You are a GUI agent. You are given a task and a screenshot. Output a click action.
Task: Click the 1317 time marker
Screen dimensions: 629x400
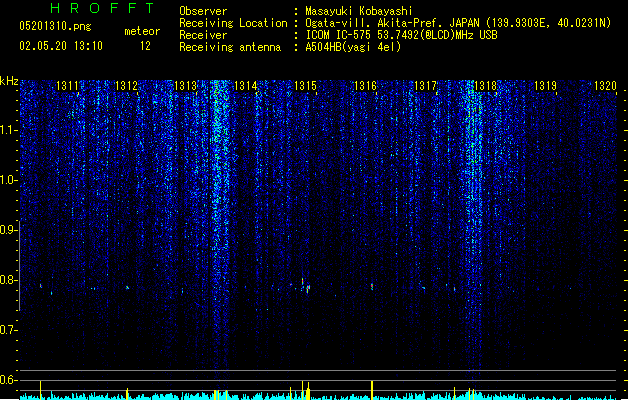coord(425,86)
